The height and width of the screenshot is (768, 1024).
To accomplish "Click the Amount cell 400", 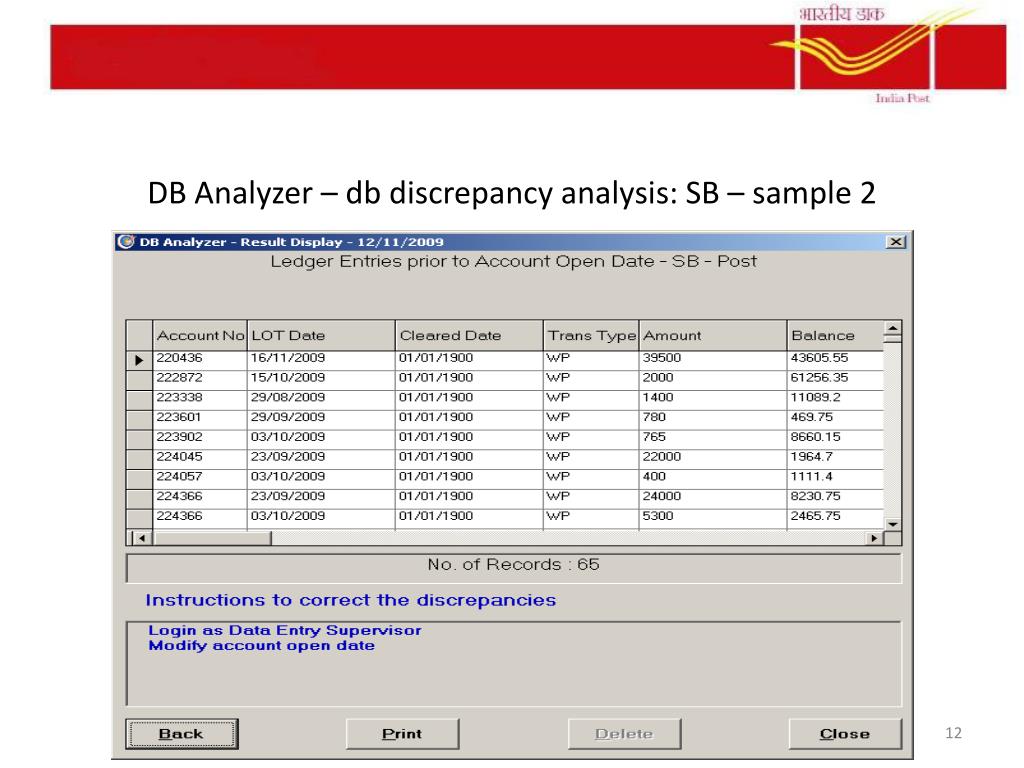I will (x=713, y=477).
